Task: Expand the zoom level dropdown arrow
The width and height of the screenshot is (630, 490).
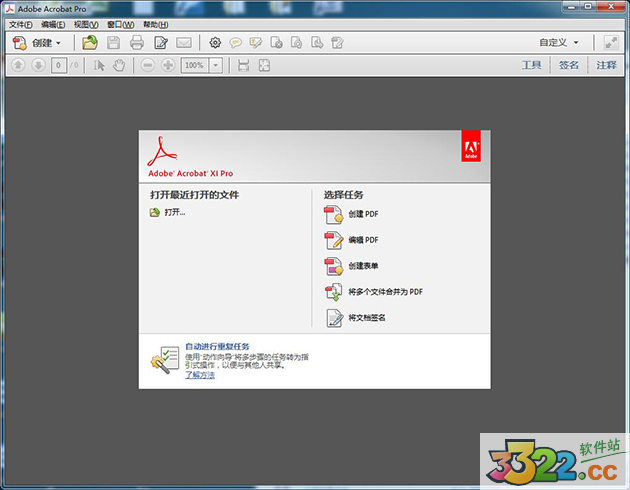Action: 216,65
